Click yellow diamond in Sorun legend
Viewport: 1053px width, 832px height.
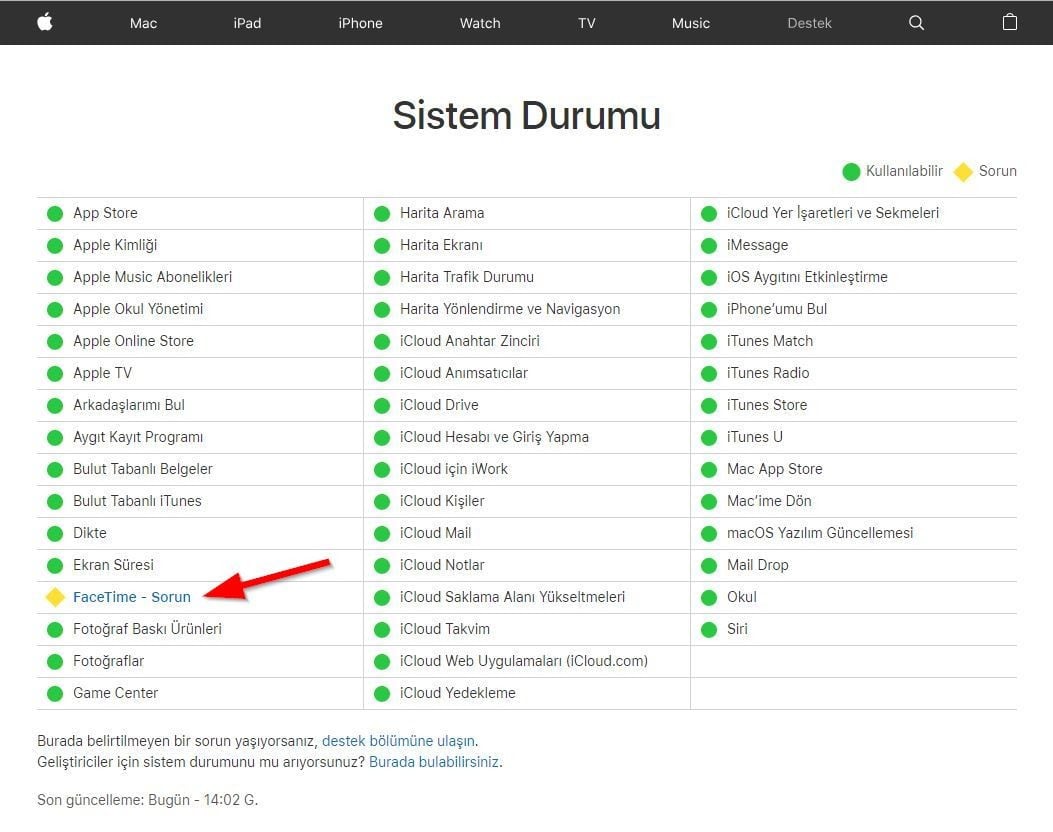click(963, 172)
